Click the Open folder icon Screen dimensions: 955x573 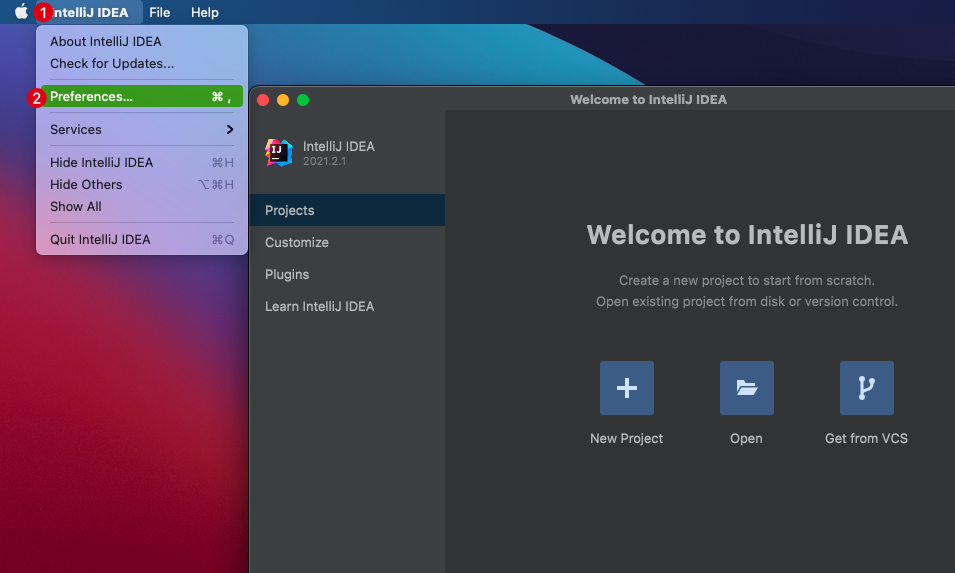(746, 388)
